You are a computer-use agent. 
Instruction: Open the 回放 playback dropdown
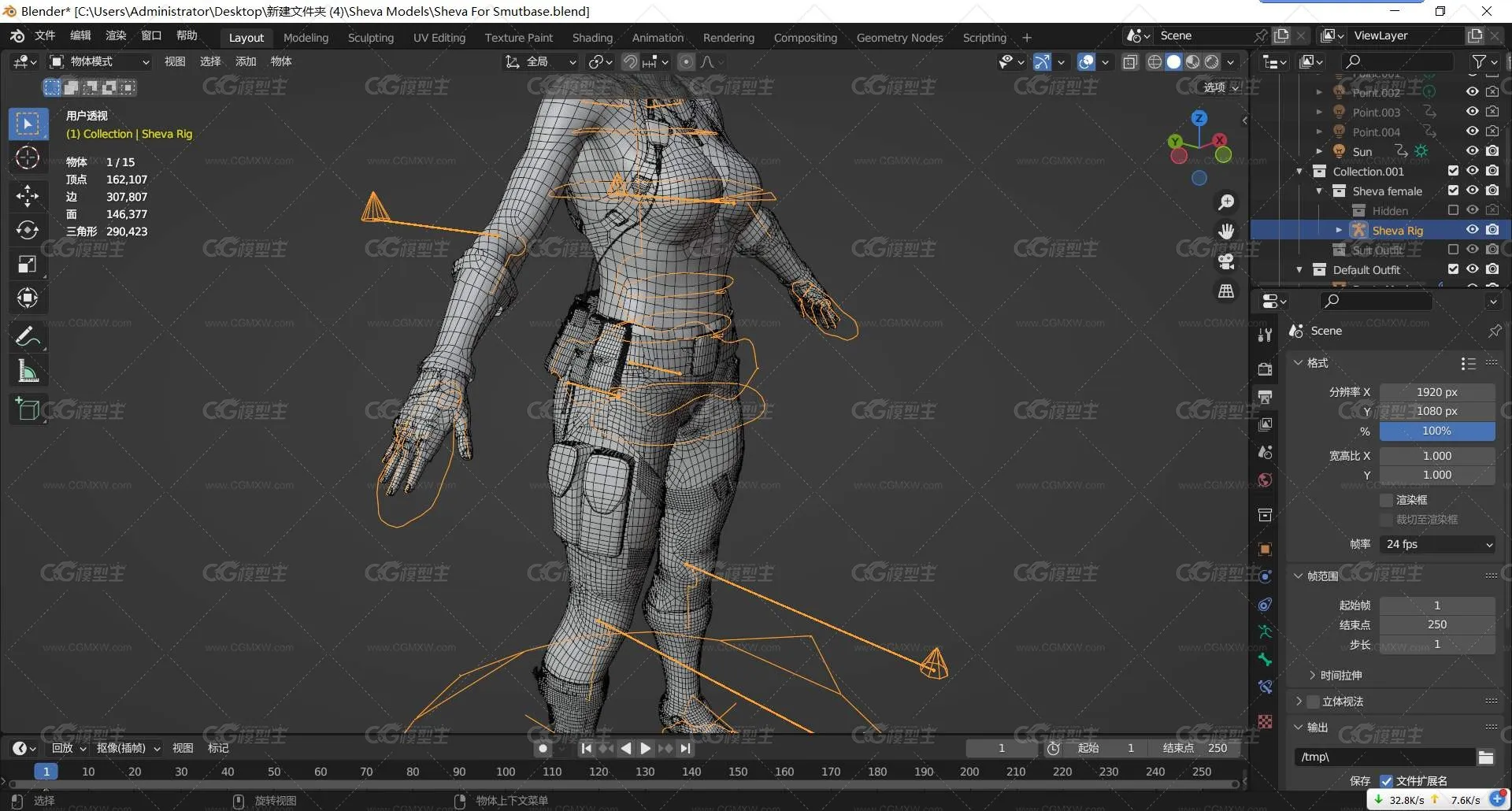(69, 748)
